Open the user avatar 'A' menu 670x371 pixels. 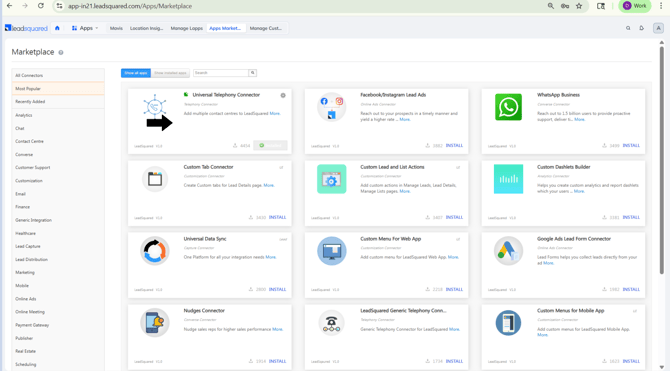pos(658,28)
